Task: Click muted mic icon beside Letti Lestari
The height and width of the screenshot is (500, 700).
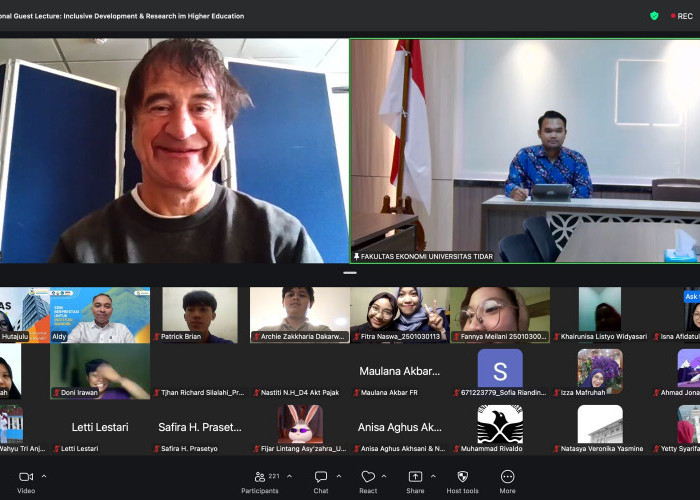Action: tap(57, 449)
